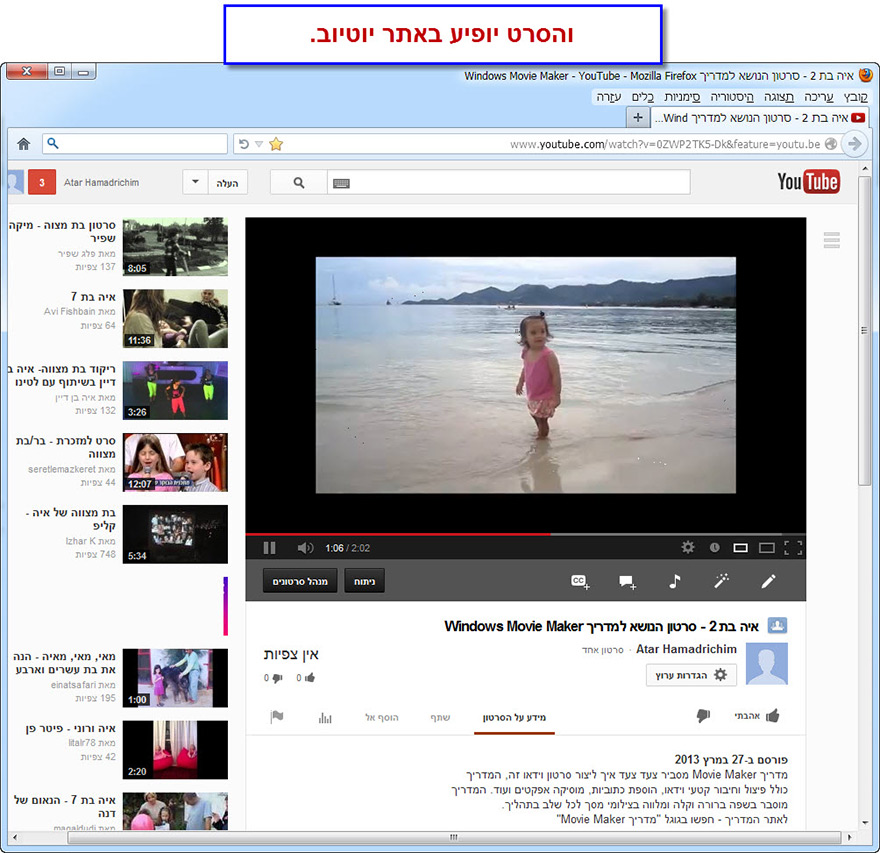The width and height of the screenshot is (880, 853).
Task: Select the הוסף אל add-to tab
Action: pos(382,717)
